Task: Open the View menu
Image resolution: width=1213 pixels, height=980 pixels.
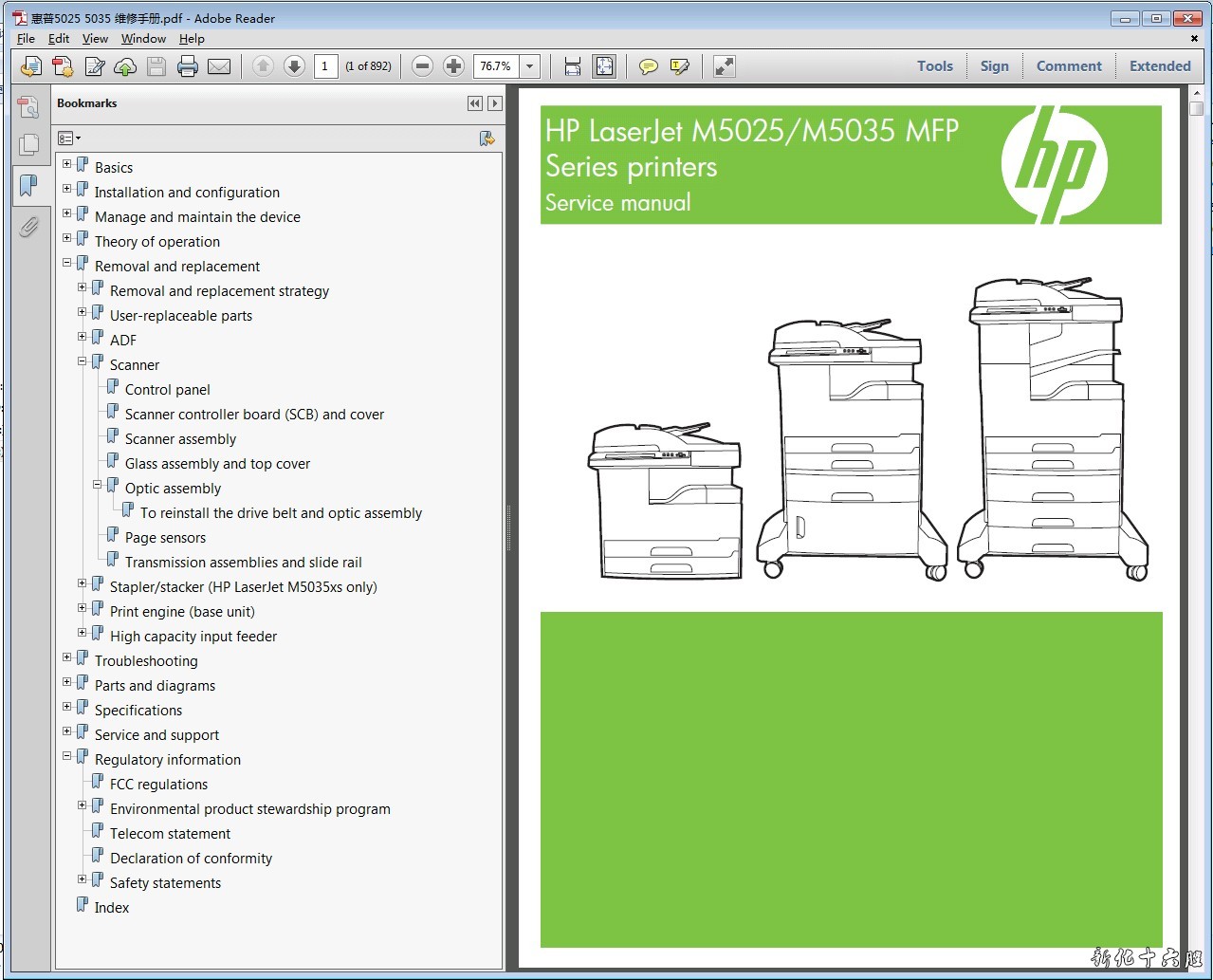Action: click(x=95, y=39)
